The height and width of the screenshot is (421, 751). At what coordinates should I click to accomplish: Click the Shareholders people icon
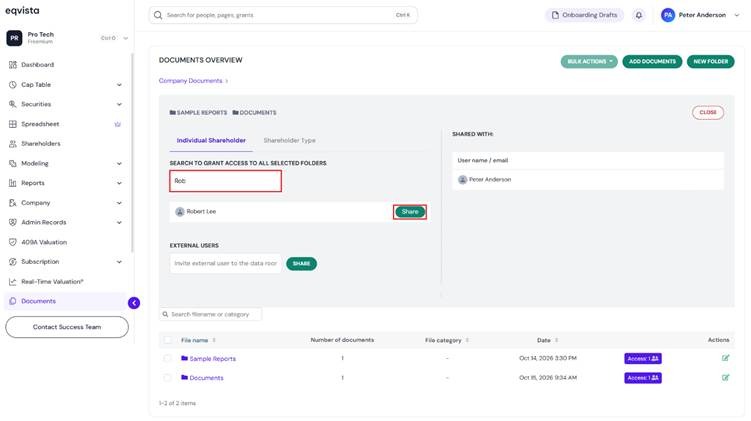click(13, 144)
